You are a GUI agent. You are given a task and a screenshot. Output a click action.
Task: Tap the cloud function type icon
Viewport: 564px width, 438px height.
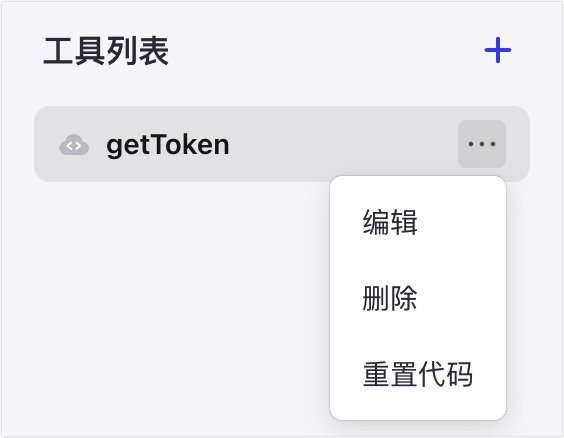[74, 145]
